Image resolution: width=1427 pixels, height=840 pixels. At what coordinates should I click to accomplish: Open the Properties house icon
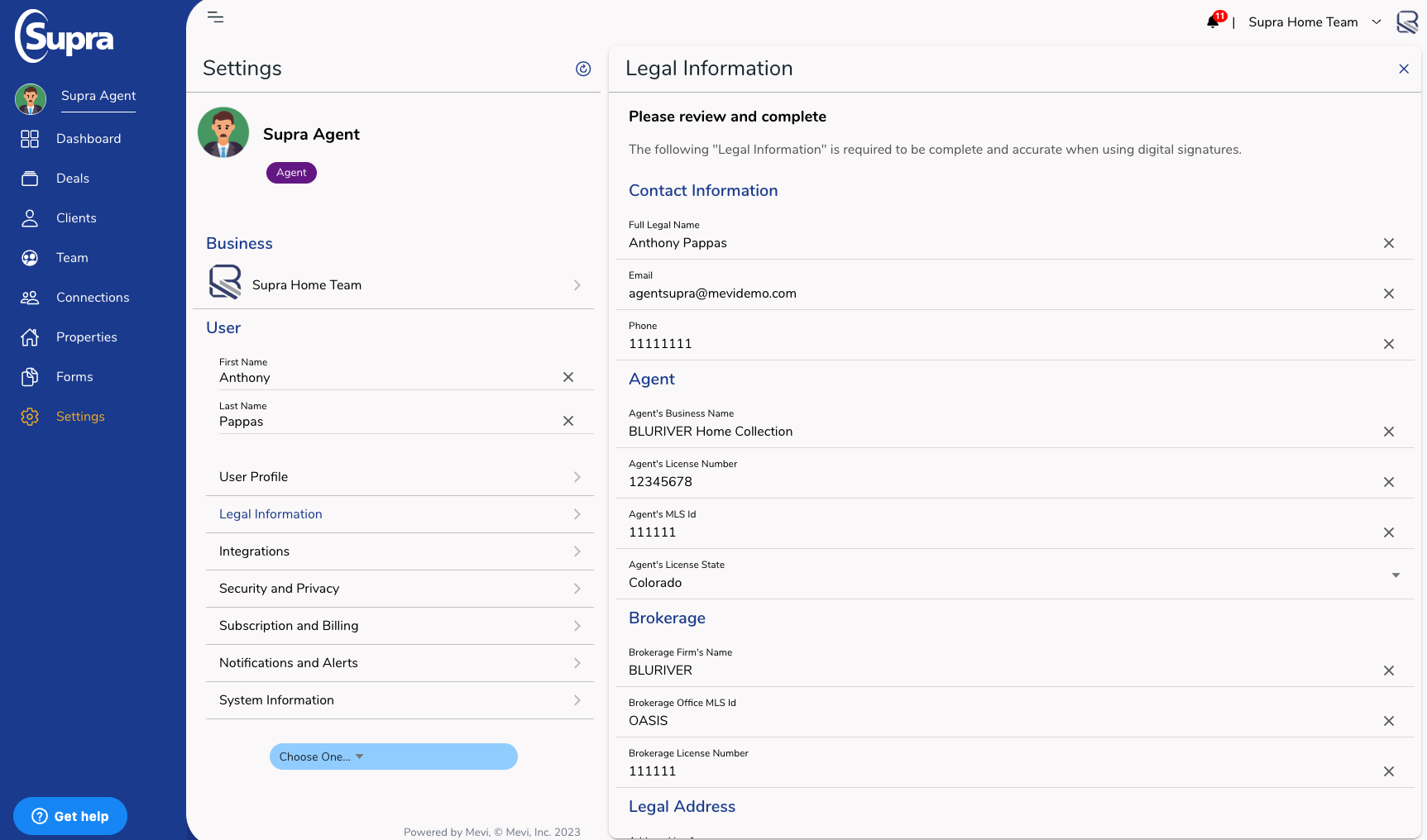[x=30, y=337]
